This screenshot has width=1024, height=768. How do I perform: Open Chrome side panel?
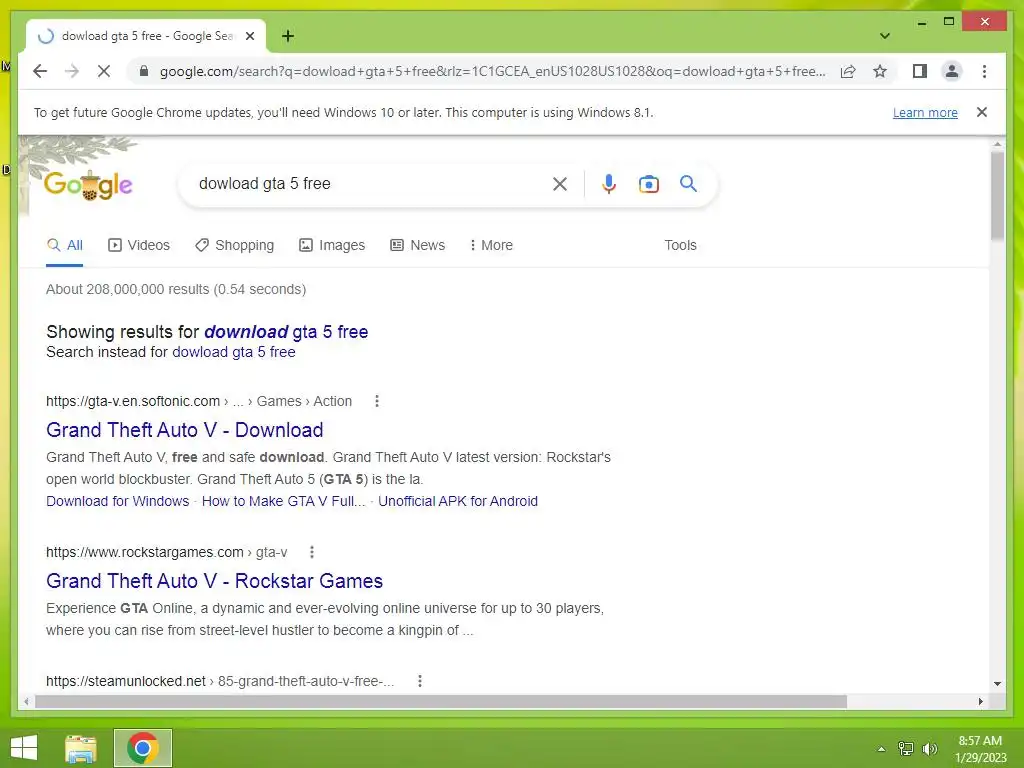[920, 71]
